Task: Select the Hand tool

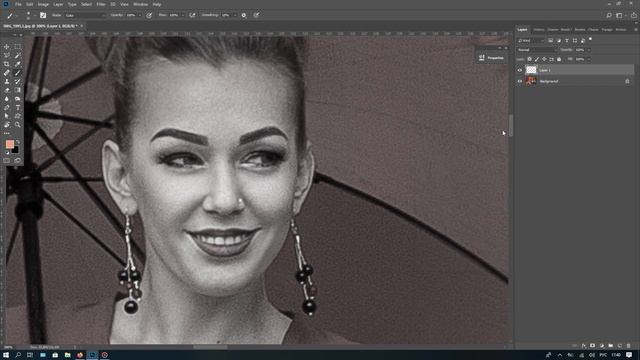Action: [x=7, y=124]
